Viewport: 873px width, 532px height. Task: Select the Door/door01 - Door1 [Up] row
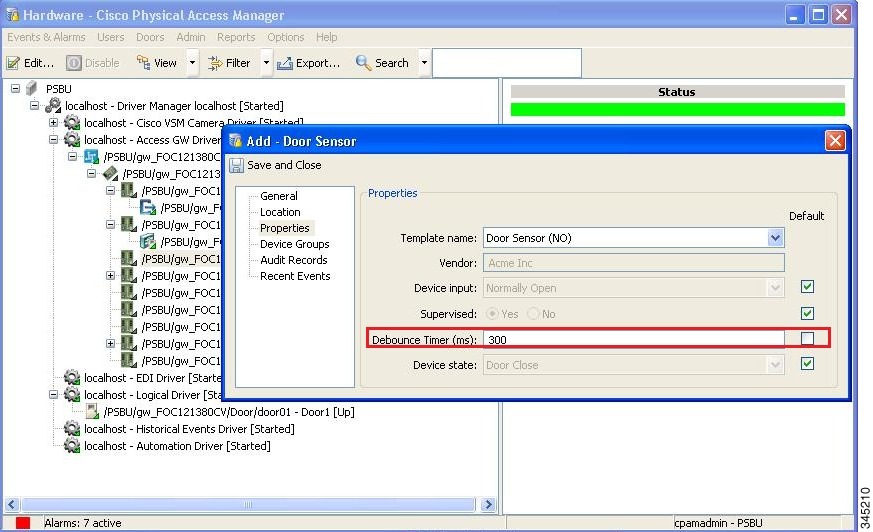[229, 412]
